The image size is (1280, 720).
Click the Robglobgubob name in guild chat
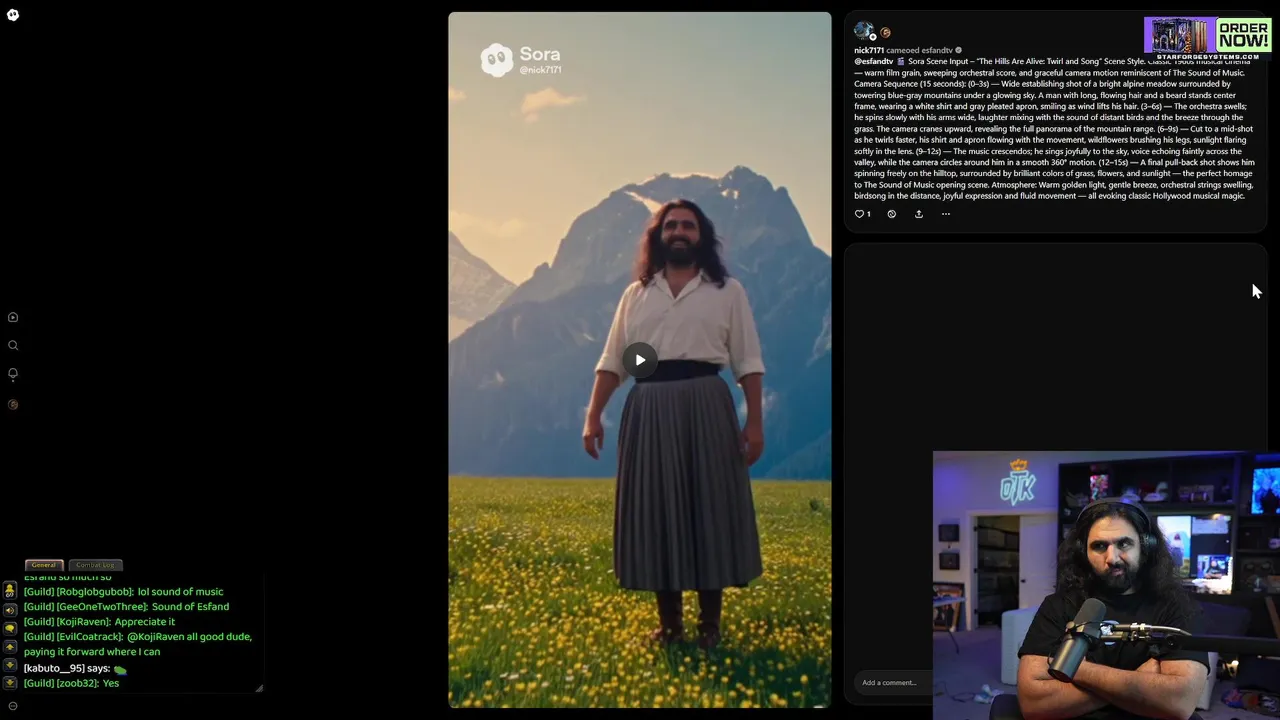click(x=94, y=592)
